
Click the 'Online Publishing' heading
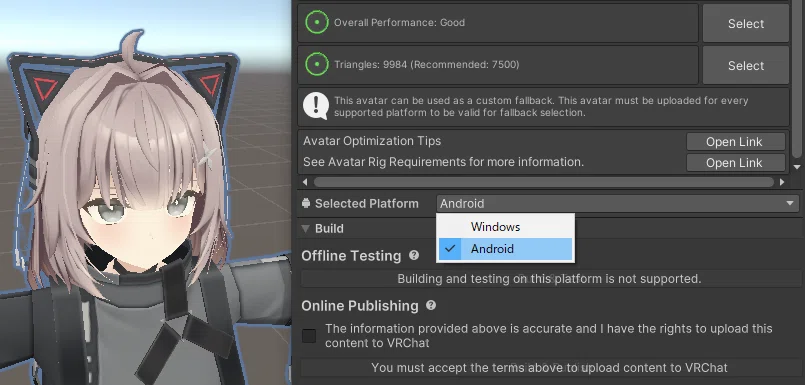[x=360, y=306]
